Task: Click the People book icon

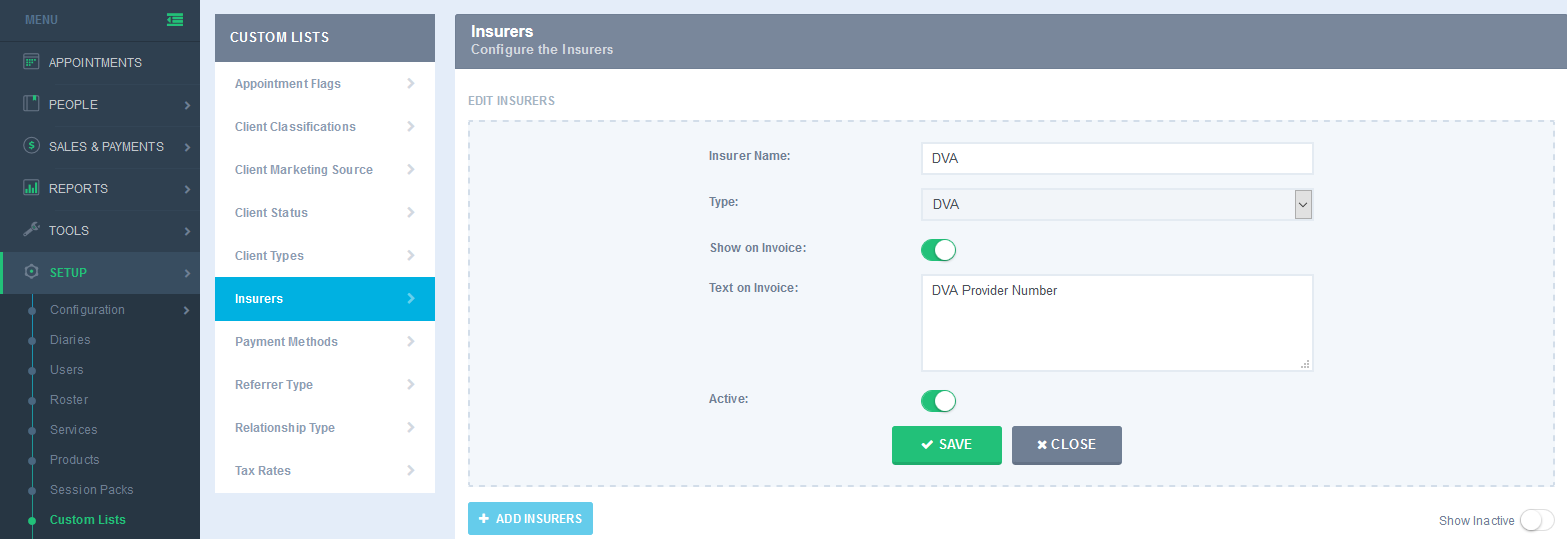Action: pyautogui.click(x=31, y=104)
